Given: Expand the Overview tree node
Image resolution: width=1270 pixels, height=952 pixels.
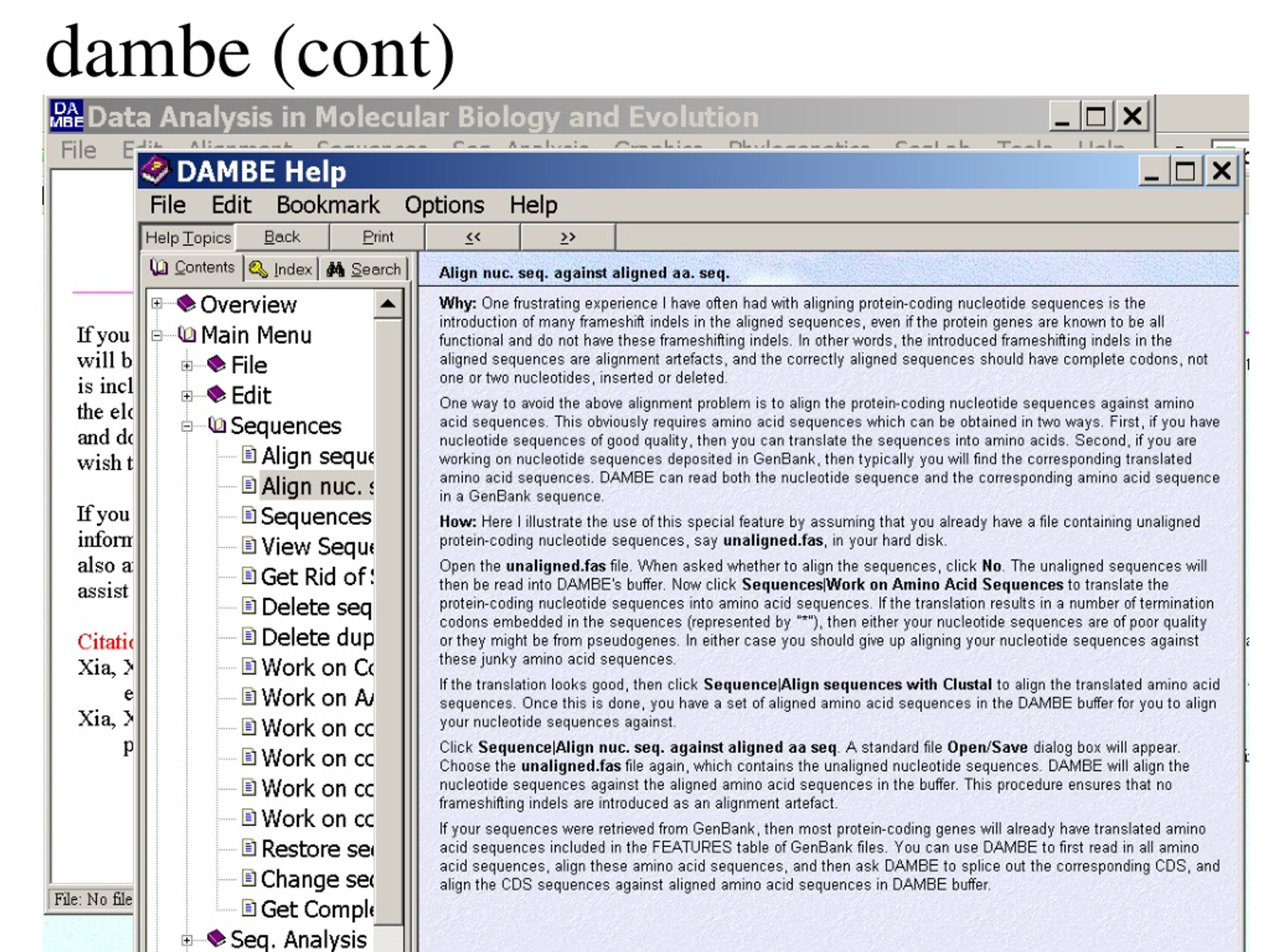Looking at the screenshot, I should (157, 303).
